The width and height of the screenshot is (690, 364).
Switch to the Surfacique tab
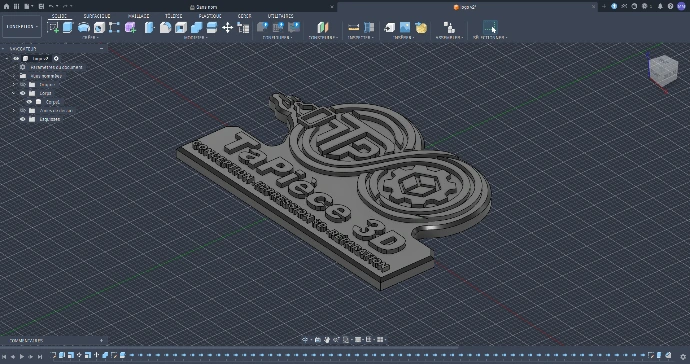tap(97, 16)
